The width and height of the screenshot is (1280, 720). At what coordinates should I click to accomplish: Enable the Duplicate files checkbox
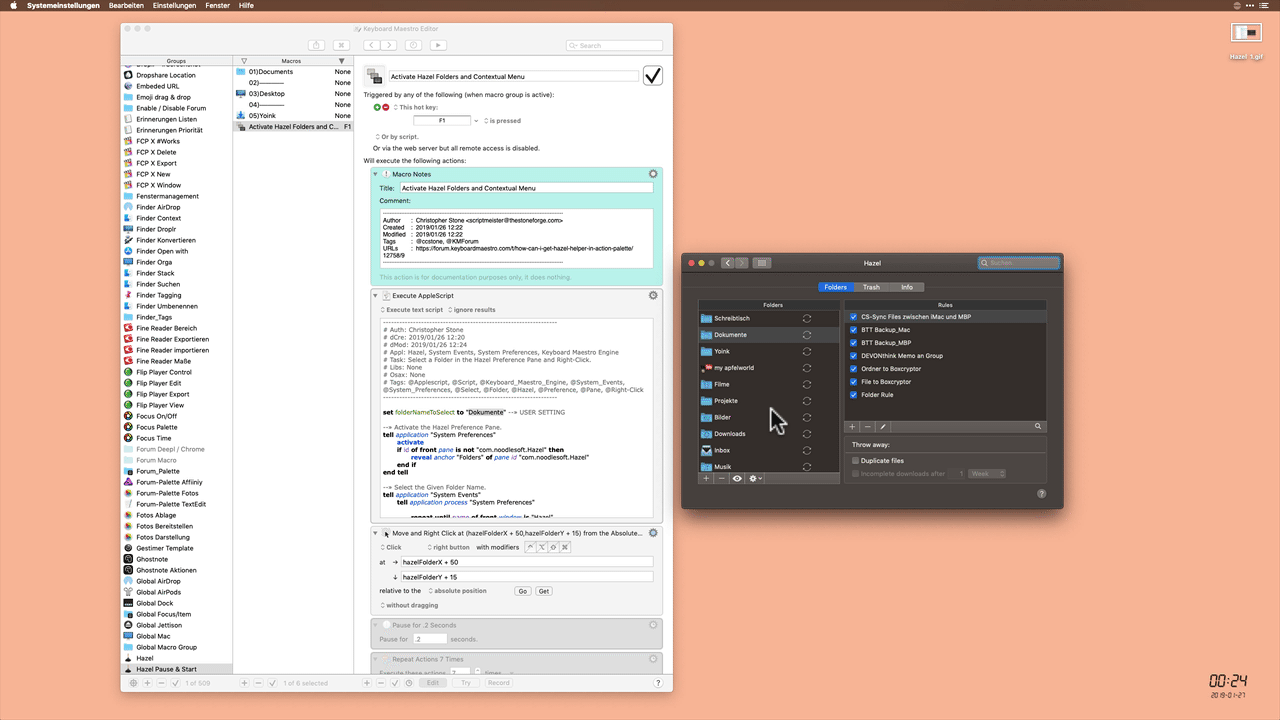coord(855,461)
